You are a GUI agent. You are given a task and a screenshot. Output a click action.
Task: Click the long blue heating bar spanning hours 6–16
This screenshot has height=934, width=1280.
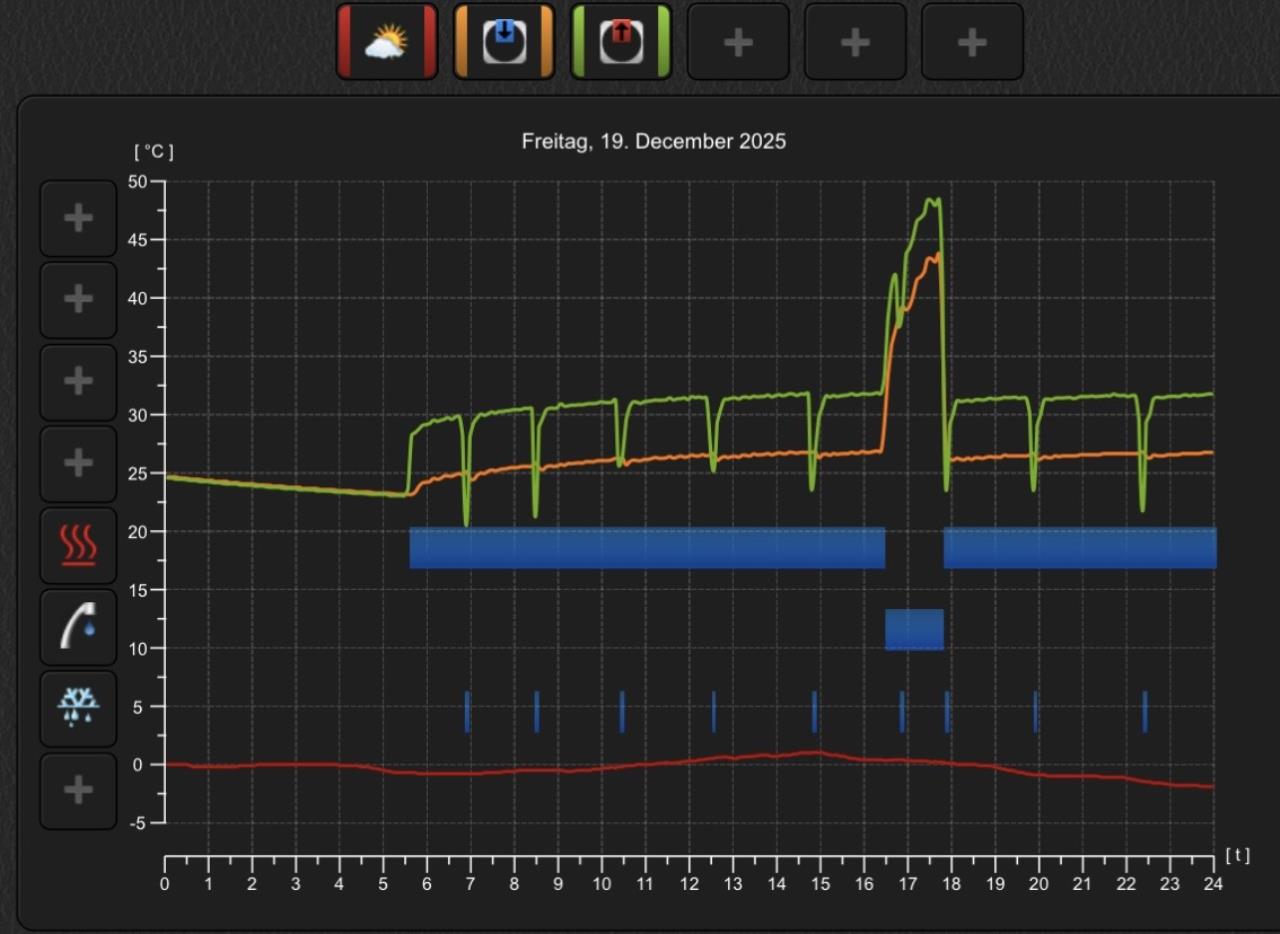pyautogui.click(x=647, y=548)
